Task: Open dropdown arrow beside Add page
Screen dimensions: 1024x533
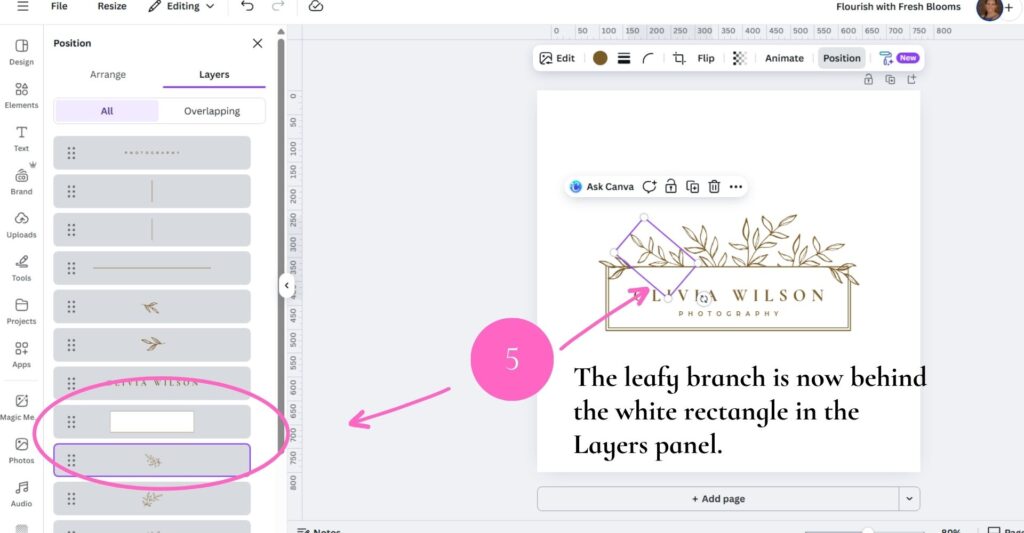Action: pos(909,498)
